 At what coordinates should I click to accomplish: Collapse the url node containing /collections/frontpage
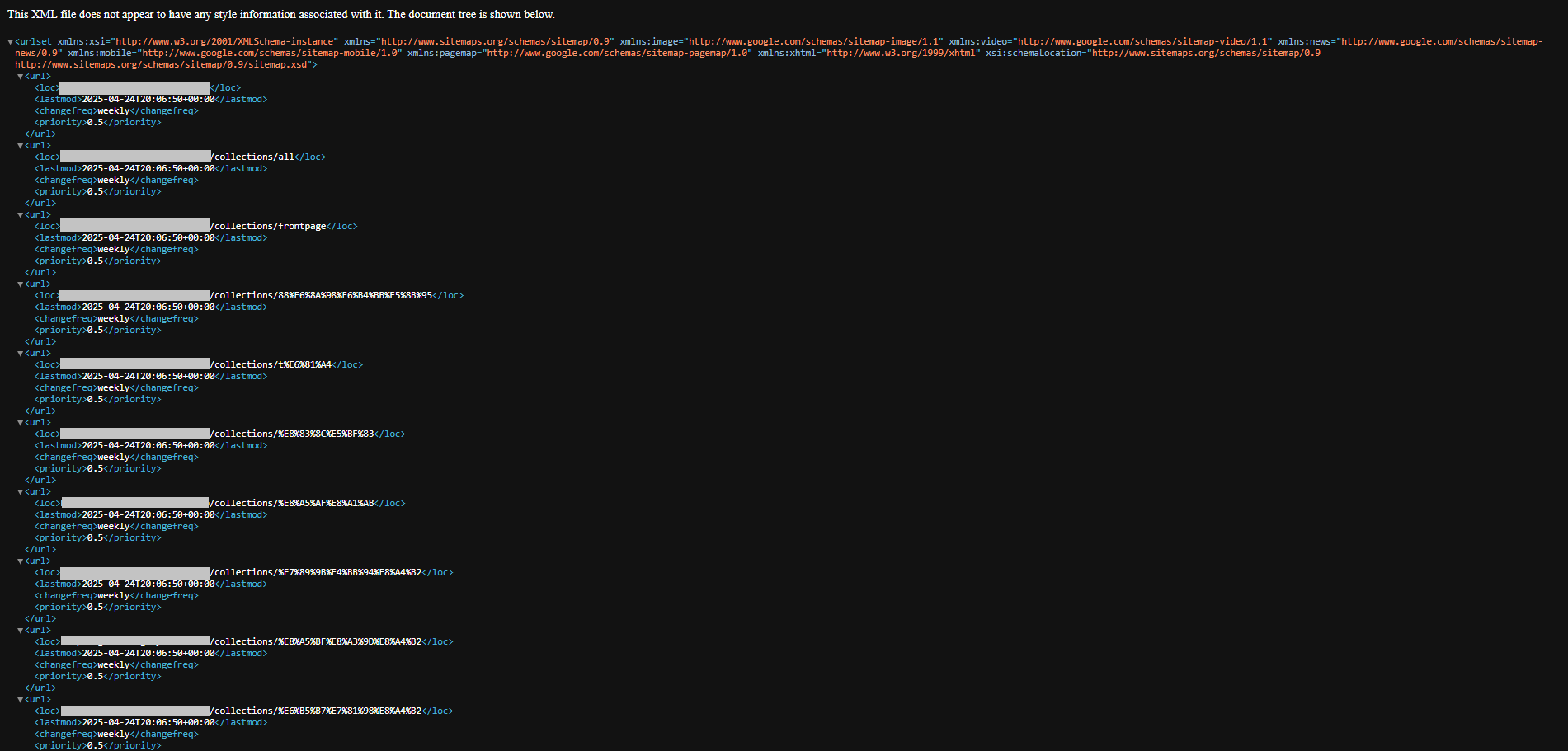click(21, 214)
